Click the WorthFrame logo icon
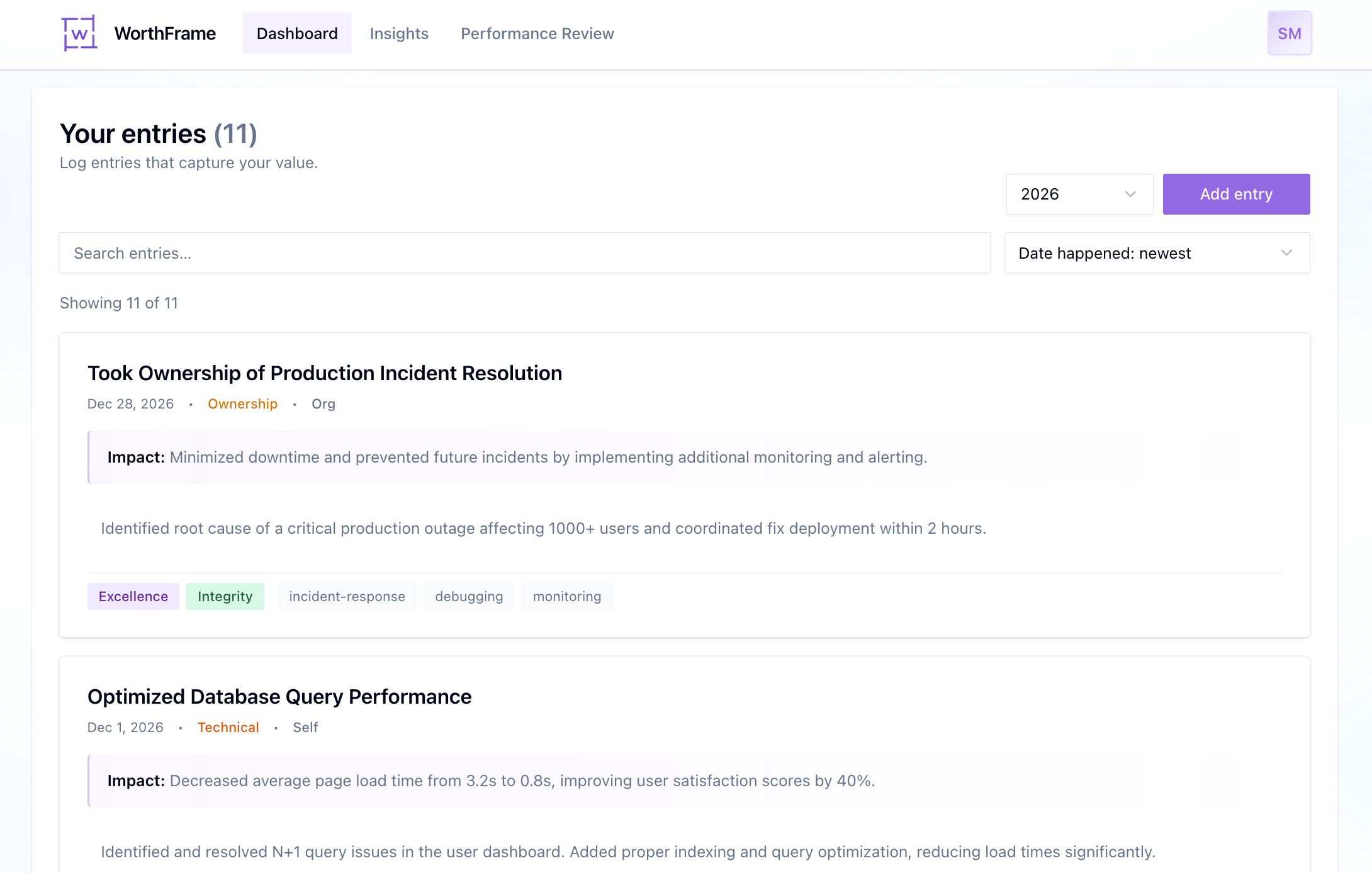This screenshot has height=873, width=1372. pyautogui.click(x=79, y=33)
